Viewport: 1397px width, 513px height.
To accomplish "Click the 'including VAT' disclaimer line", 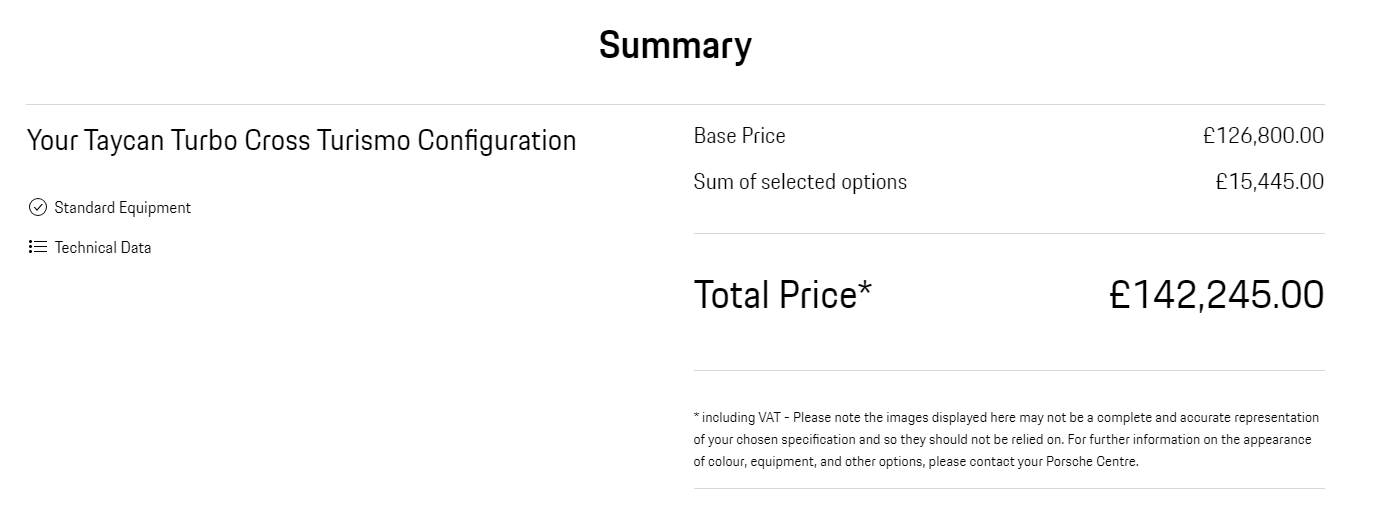I will (1006, 417).
